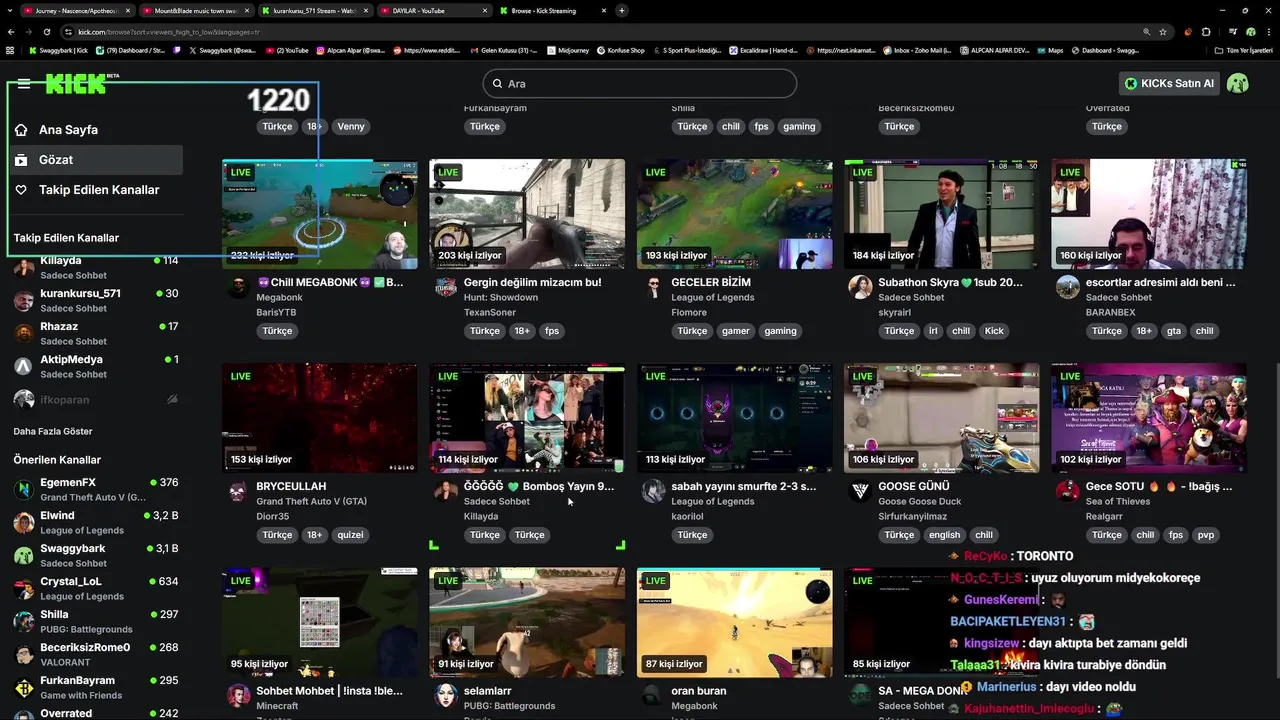Click Crystal_LoL avatar icon
1280x720 pixels.
pyautogui.click(x=24, y=589)
